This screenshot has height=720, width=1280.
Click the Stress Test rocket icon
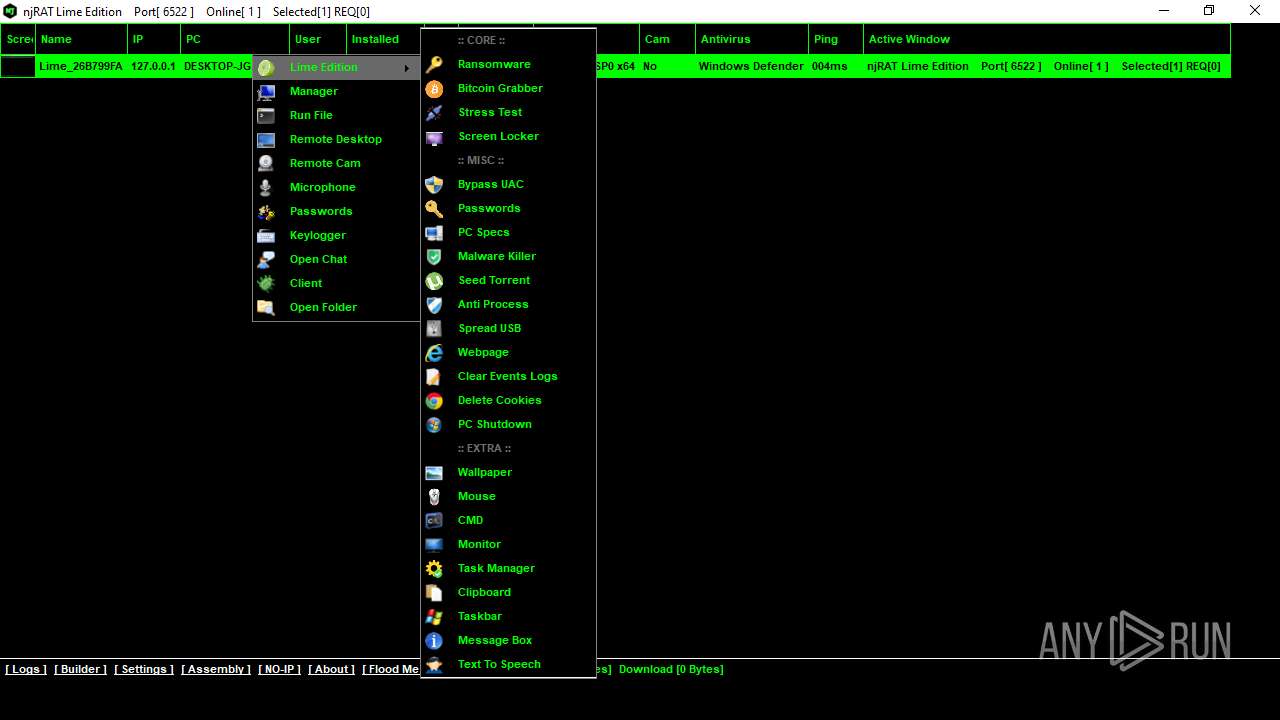[434, 113]
